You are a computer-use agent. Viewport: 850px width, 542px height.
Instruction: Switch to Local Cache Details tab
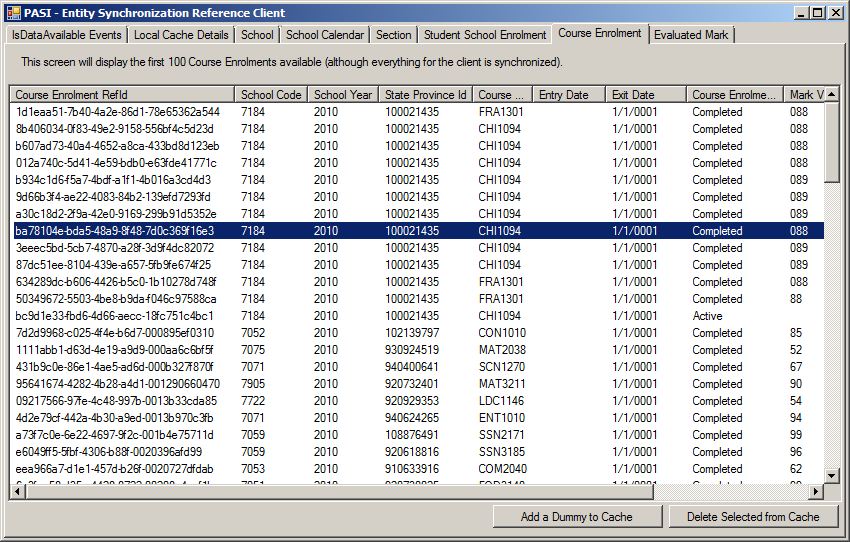click(181, 34)
